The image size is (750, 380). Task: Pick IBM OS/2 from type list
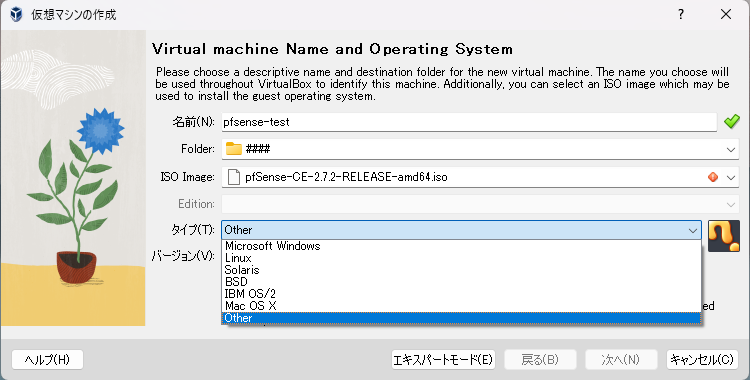pos(461,294)
